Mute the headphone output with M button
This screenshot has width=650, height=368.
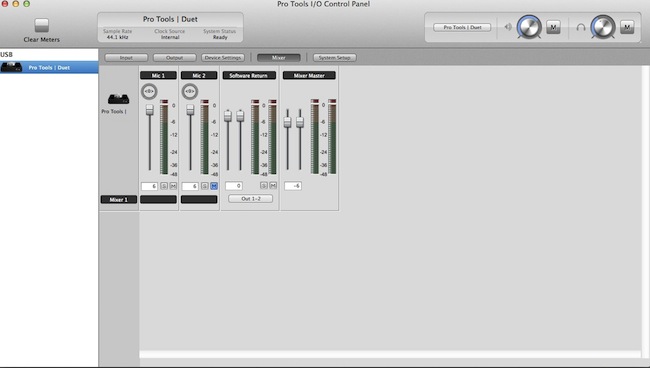tap(627, 27)
